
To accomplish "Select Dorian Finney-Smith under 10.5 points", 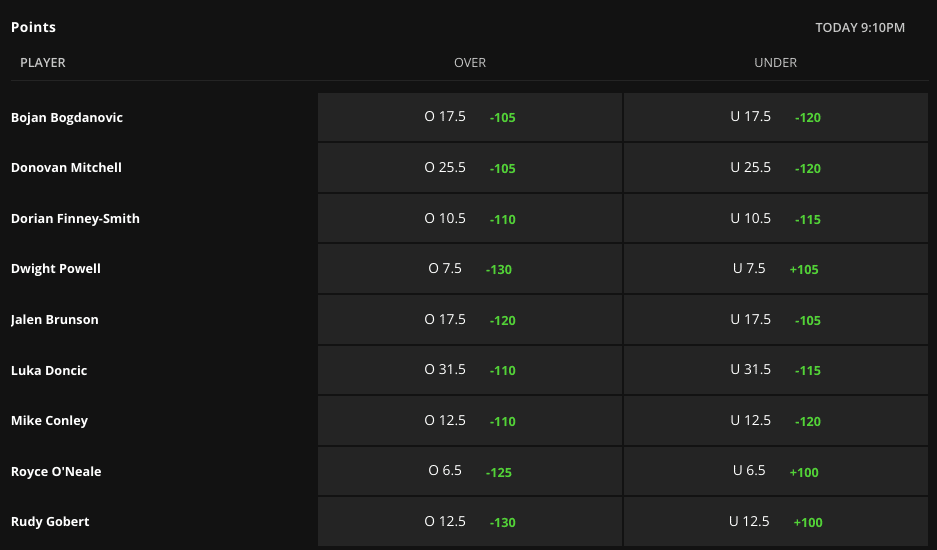I will [x=776, y=219].
